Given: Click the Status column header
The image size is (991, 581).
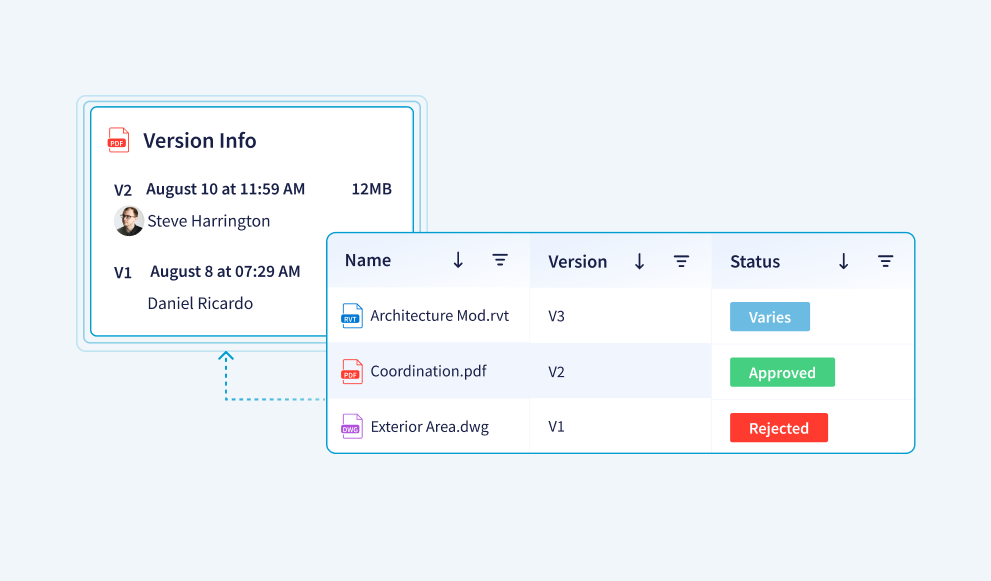Looking at the screenshot, I should point(755,262).
